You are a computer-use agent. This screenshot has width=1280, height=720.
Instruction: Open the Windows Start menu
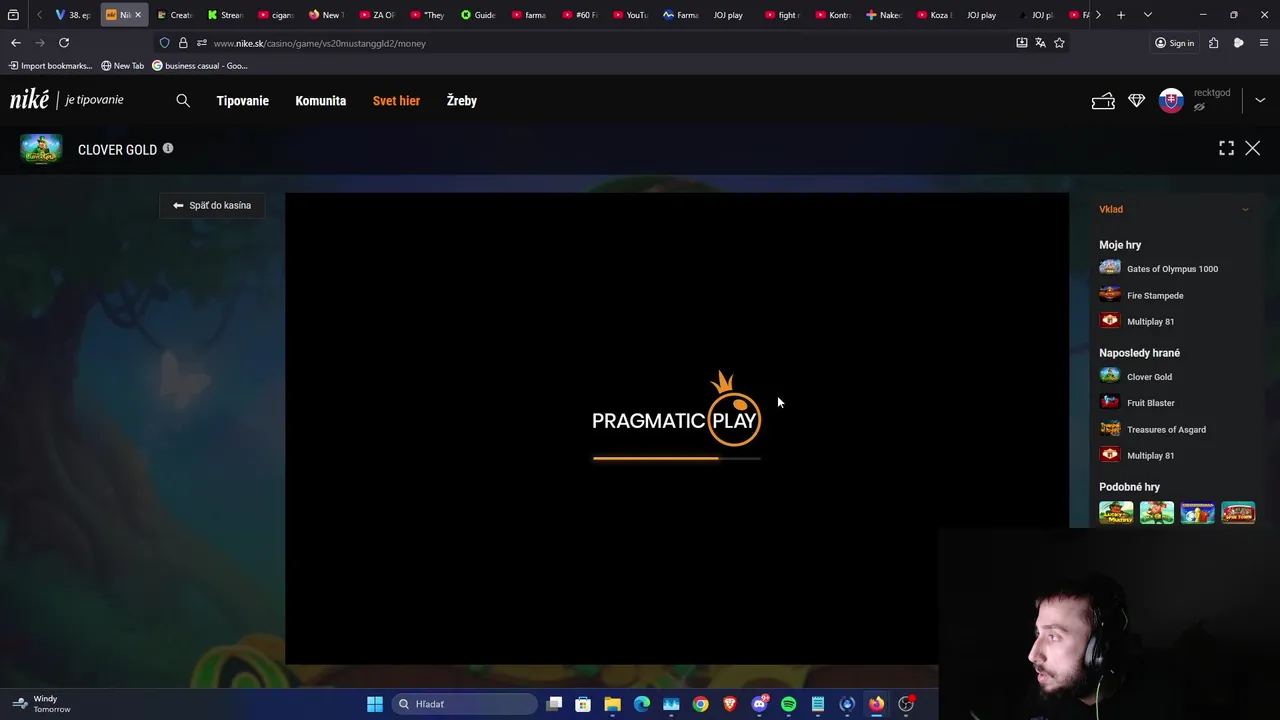(375, 704)
